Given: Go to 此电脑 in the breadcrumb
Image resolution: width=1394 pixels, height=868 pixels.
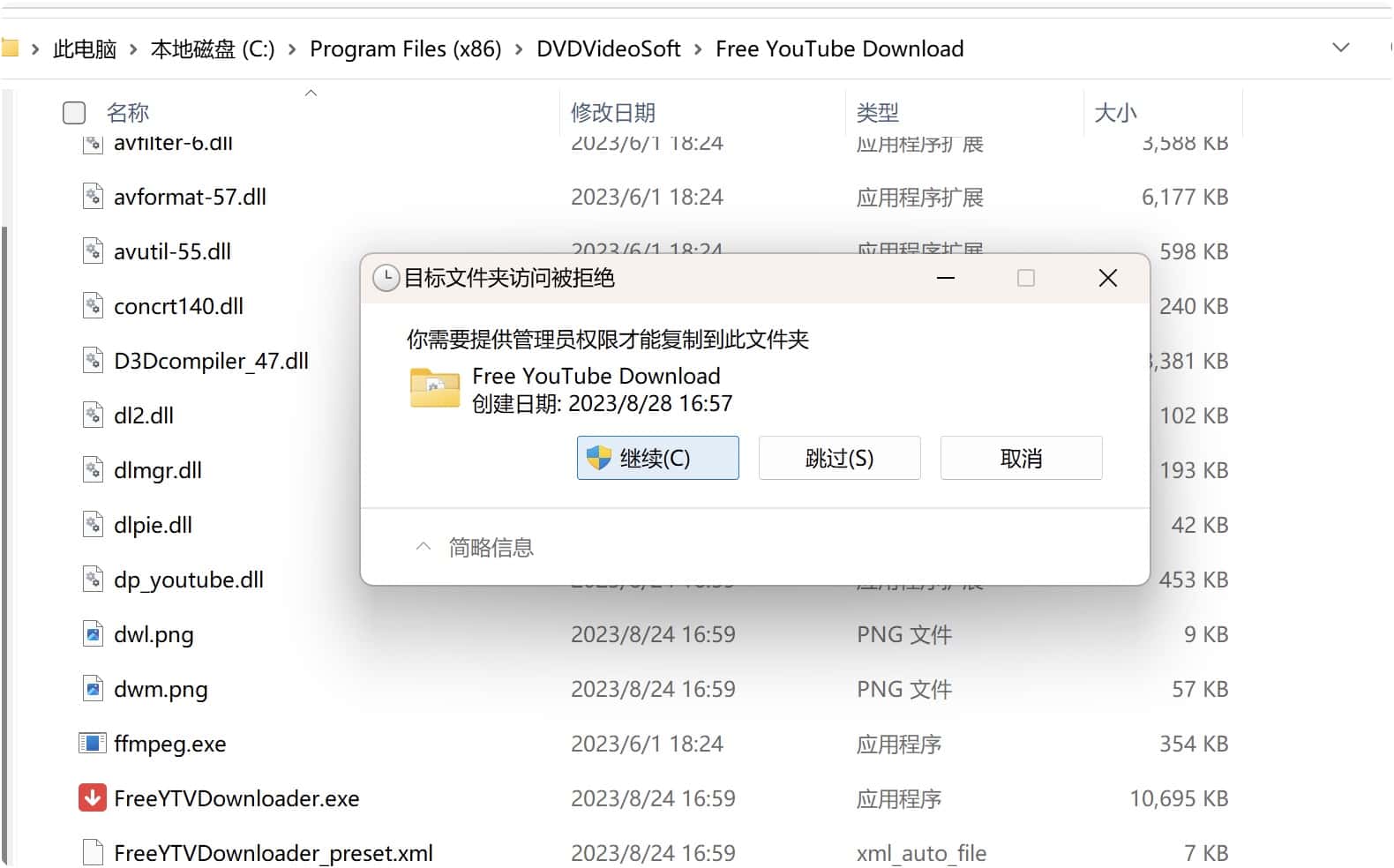Looking at the screenshot, I should 85,49.
